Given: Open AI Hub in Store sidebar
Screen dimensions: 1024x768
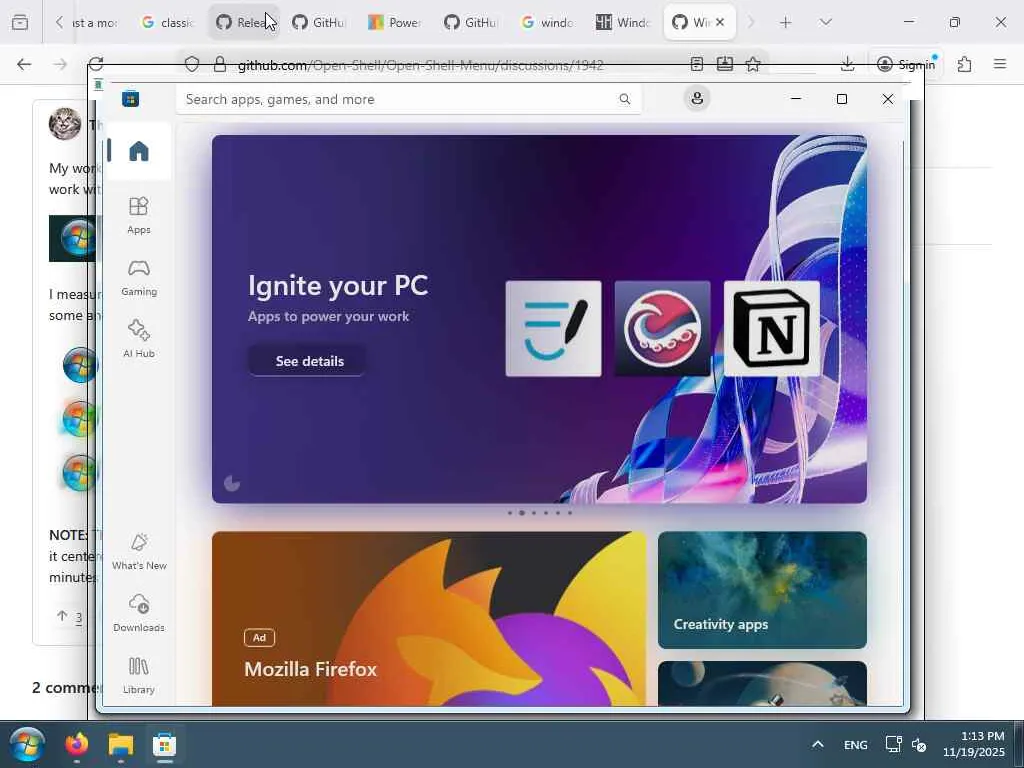Looking at the screenshot, I should (x=138, y=339).
